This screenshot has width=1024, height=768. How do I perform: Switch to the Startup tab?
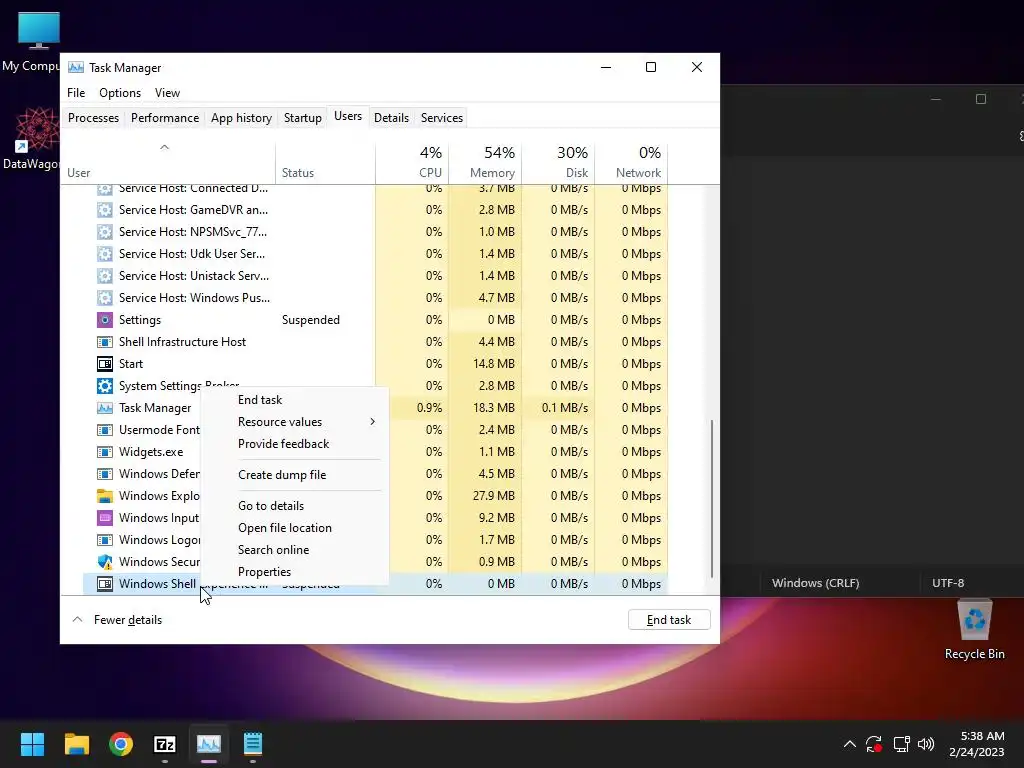(x=302, y=118)
